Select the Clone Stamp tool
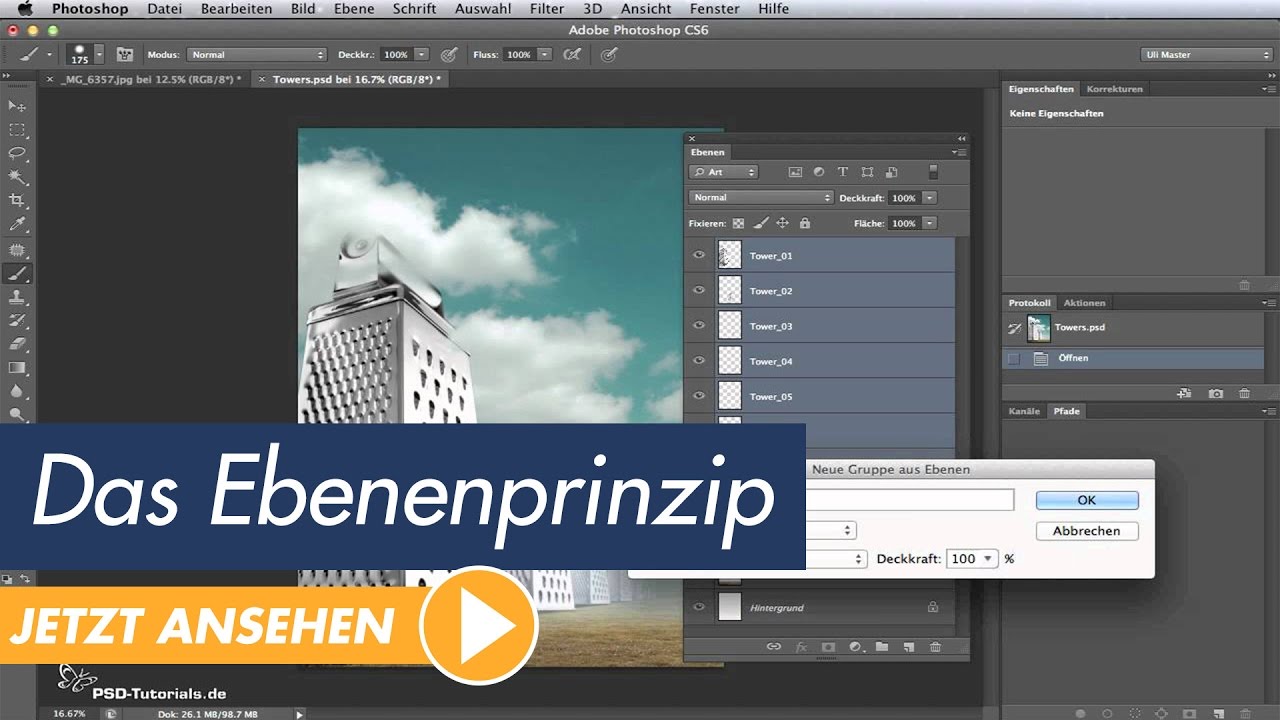Viewport: 1280px width, 720px height. pyautogui.click(x=17, y=298)
